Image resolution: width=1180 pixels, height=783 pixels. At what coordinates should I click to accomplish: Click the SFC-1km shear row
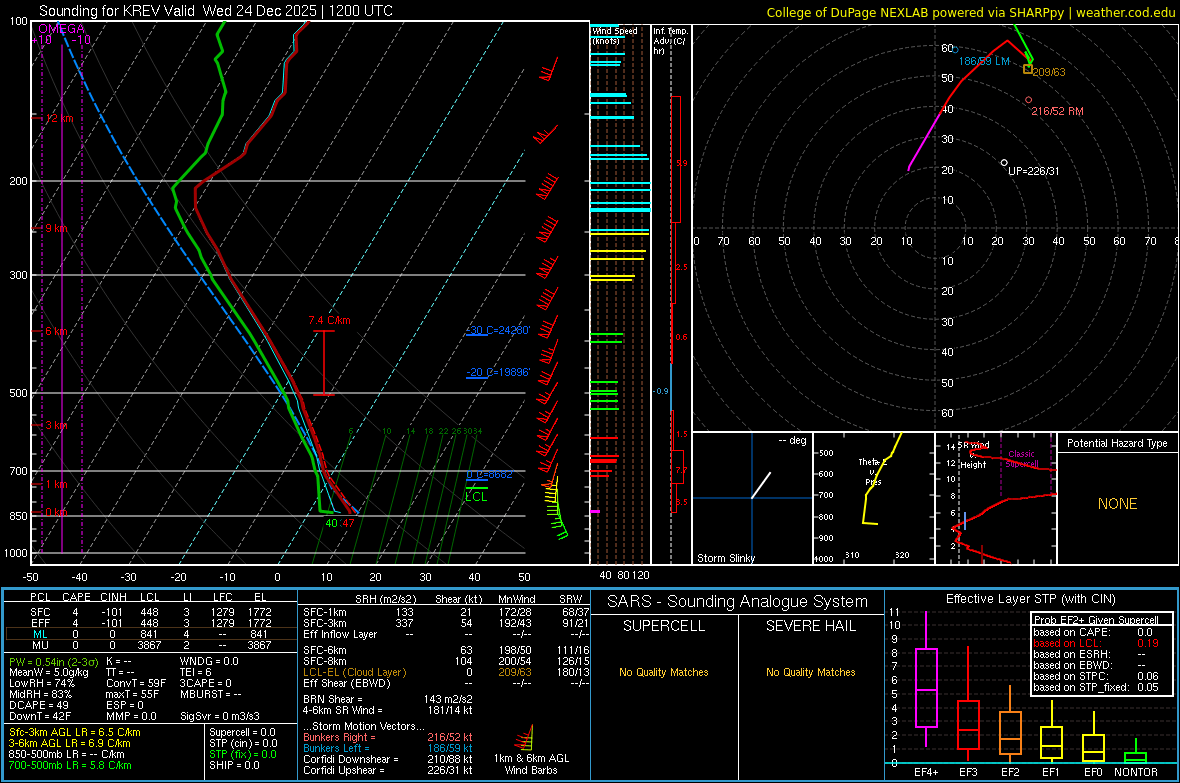click(x=446, y=612)
